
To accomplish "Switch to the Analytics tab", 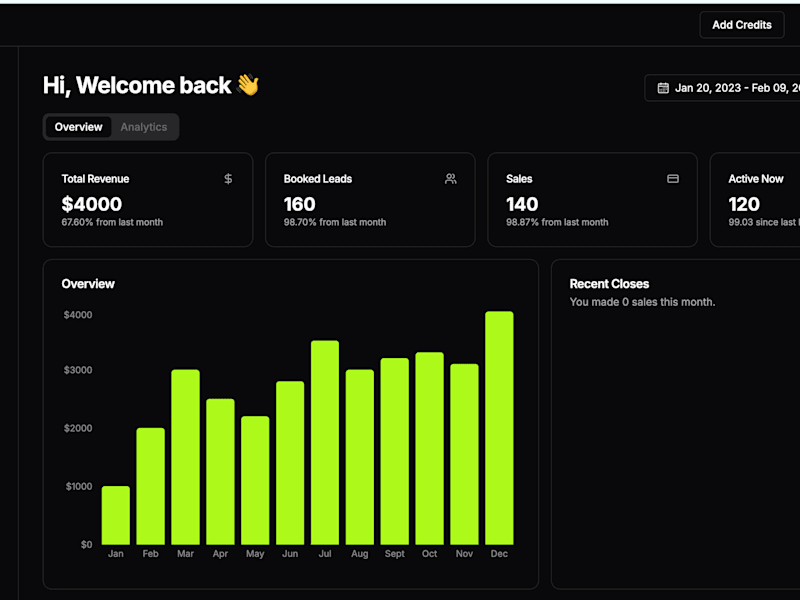I will (x=144, y=127).
